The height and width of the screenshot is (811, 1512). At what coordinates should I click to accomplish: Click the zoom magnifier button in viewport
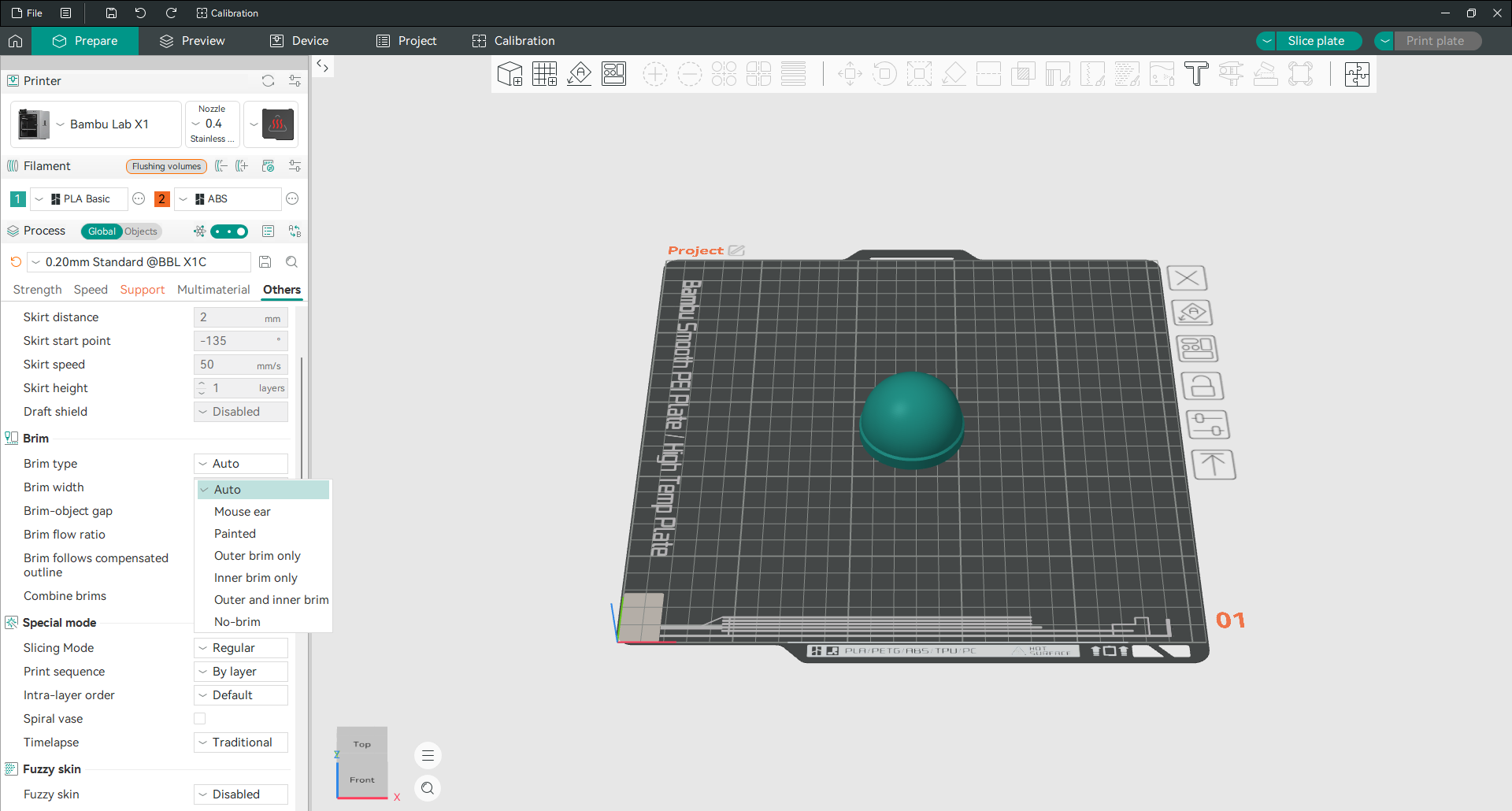point(428,788)
